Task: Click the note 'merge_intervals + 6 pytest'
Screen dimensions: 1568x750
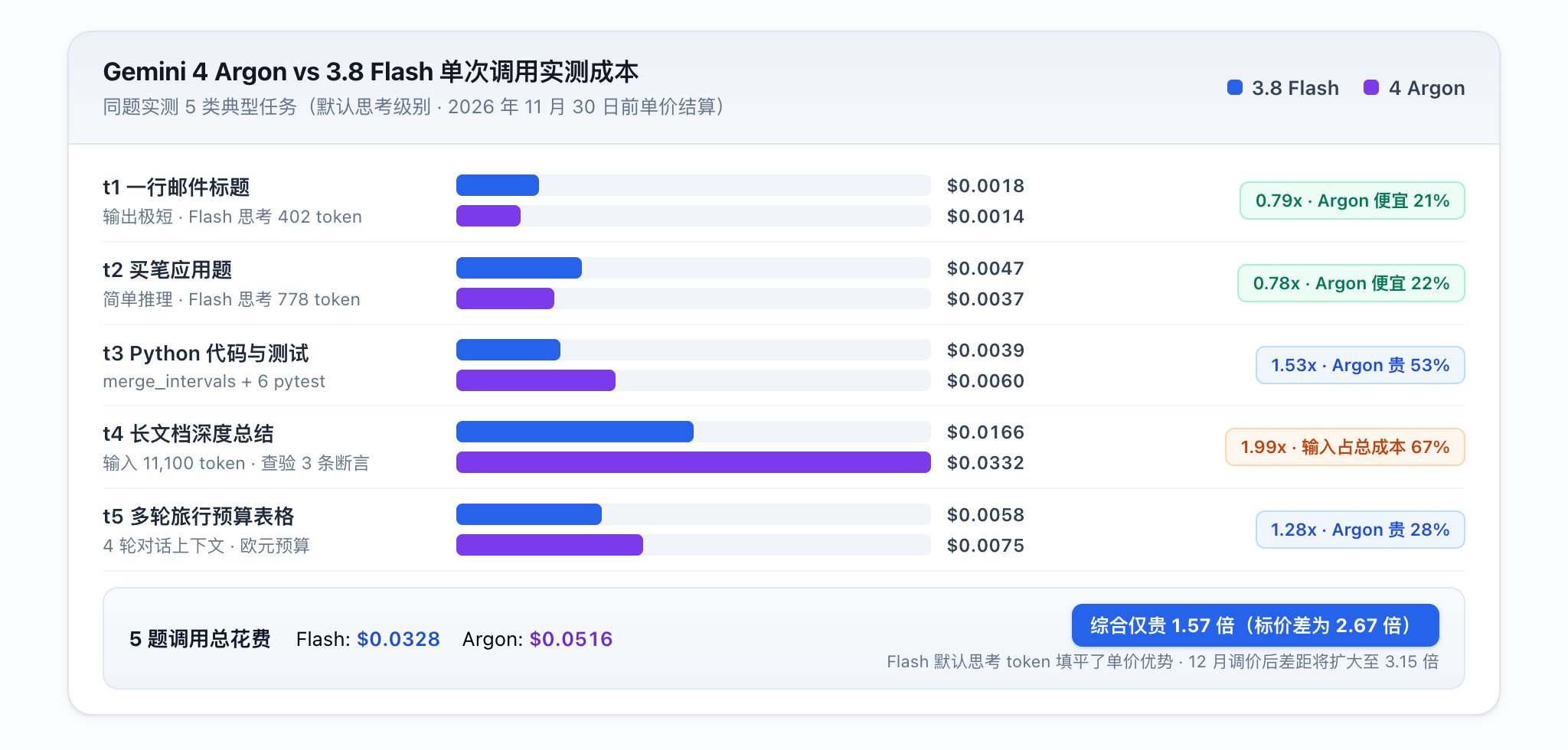Action: click(x=214, y=381)
